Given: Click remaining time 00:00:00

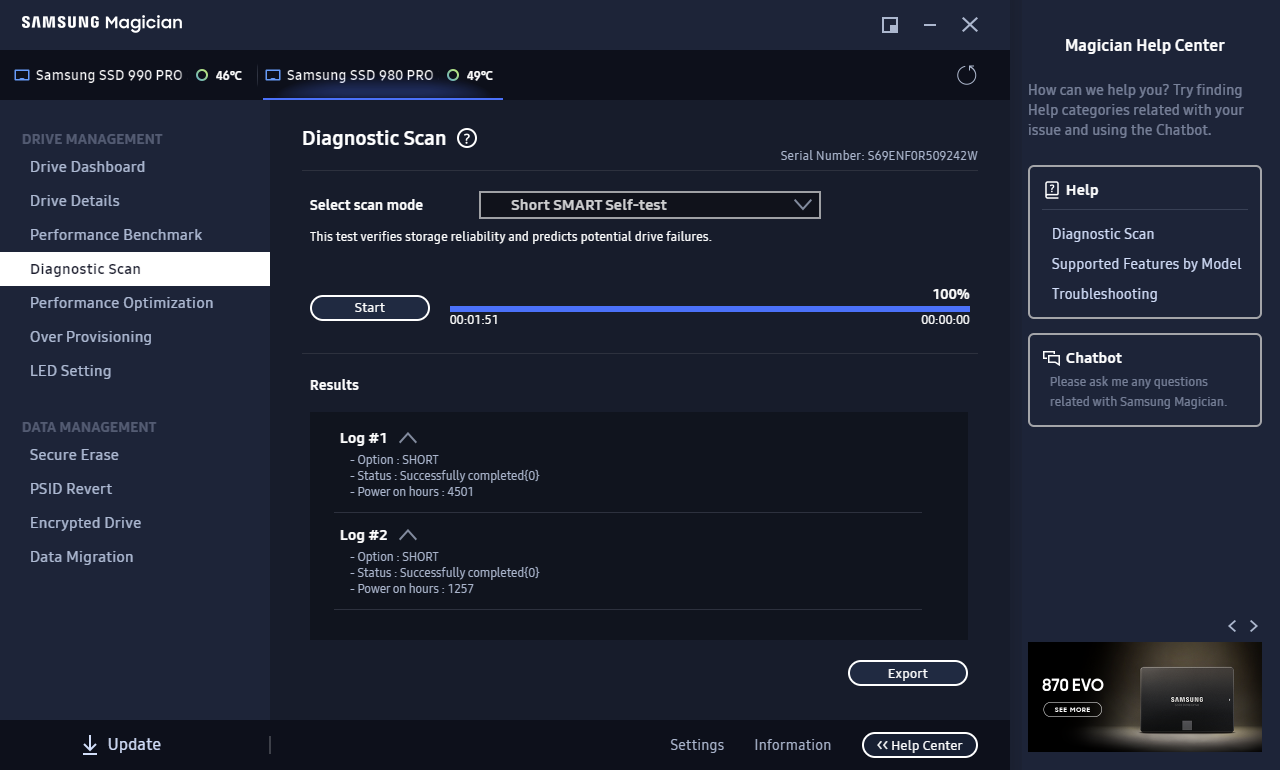Looking at the screenshot, I should tap(945, 320).
